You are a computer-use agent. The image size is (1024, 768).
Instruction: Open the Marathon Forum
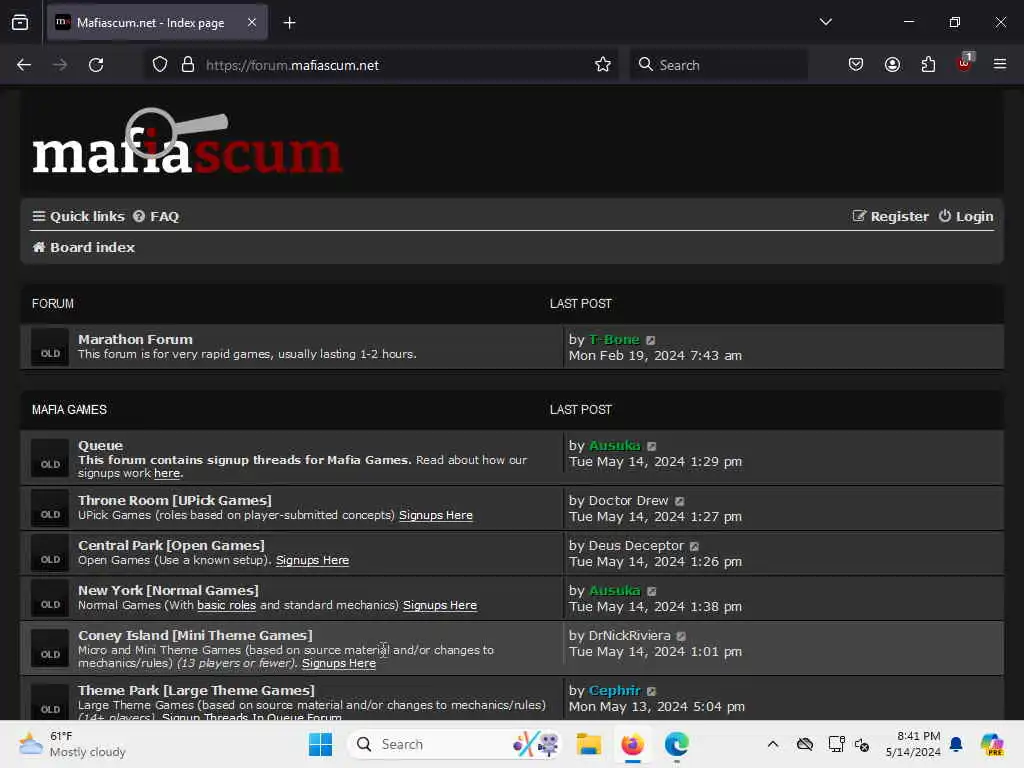(135, 340)
